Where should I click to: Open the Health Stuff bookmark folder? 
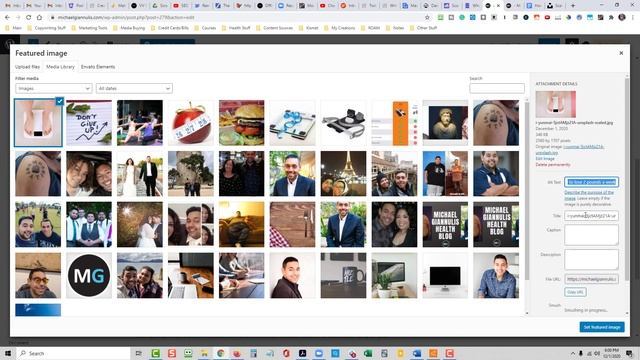236,28
